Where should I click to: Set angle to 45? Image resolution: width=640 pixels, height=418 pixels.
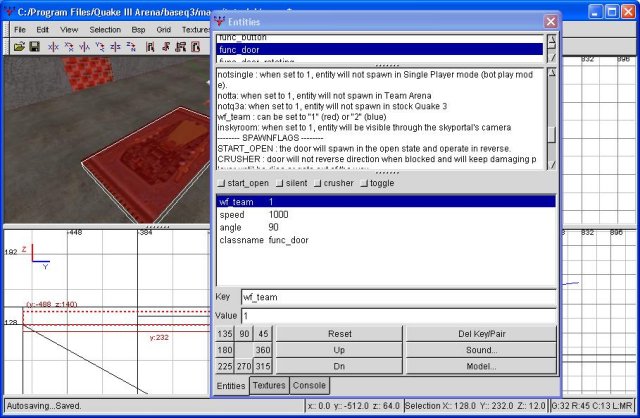click(263, 334)
